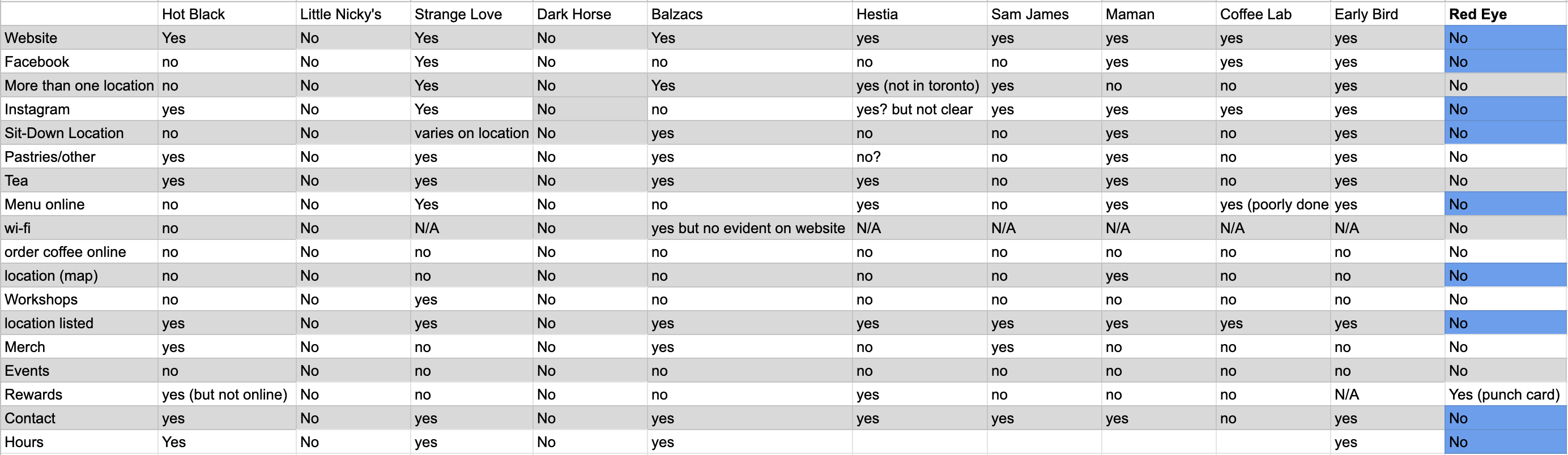Select the Red Eye column header cell
Screen dimensions: 1568x455
pos(1505,14)
